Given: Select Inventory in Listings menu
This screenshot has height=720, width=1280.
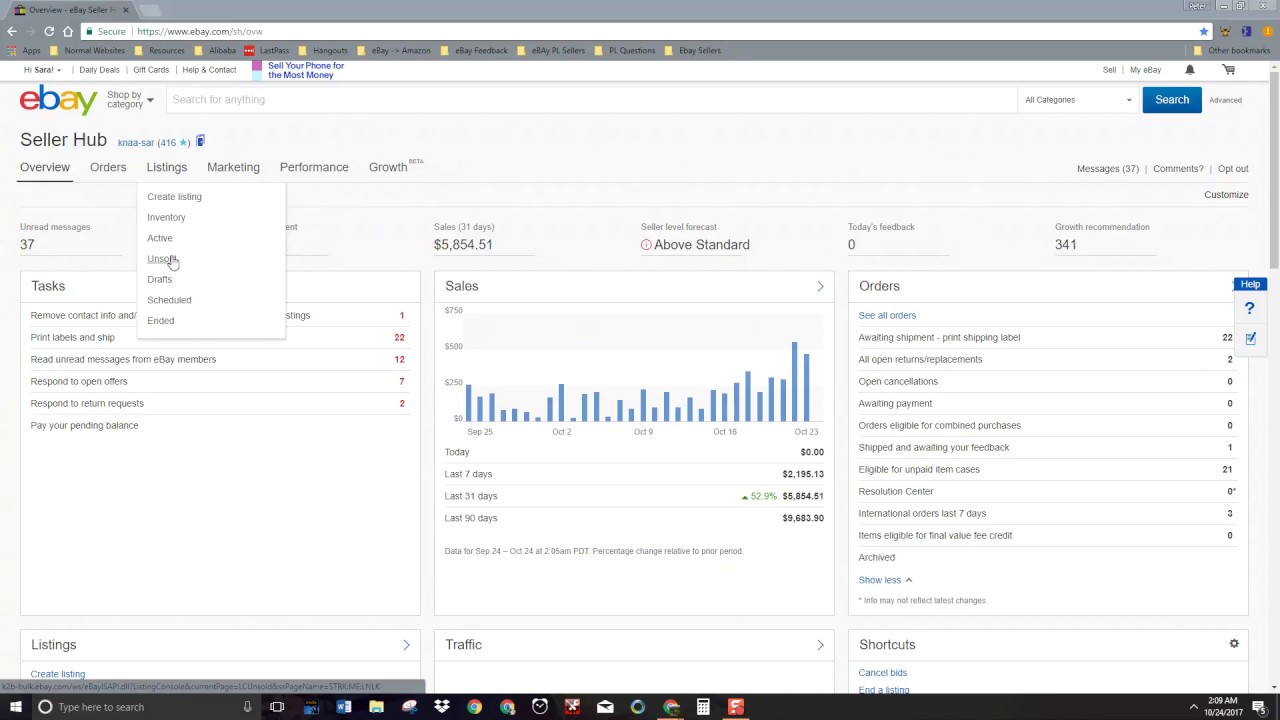Looking at the screenshot, I should pos(166,217).
